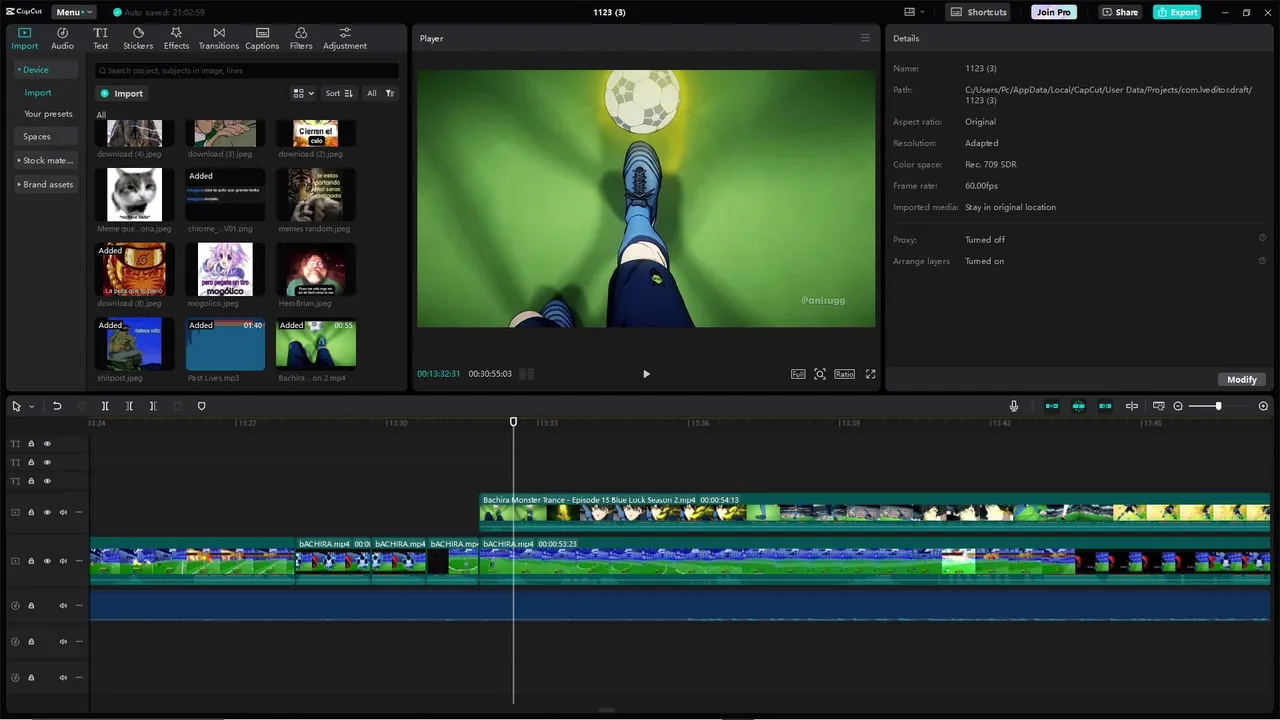Click the All filter in media panel
Image resolution: width=1280 pixels, height=720 pixels.
point(372,93)
